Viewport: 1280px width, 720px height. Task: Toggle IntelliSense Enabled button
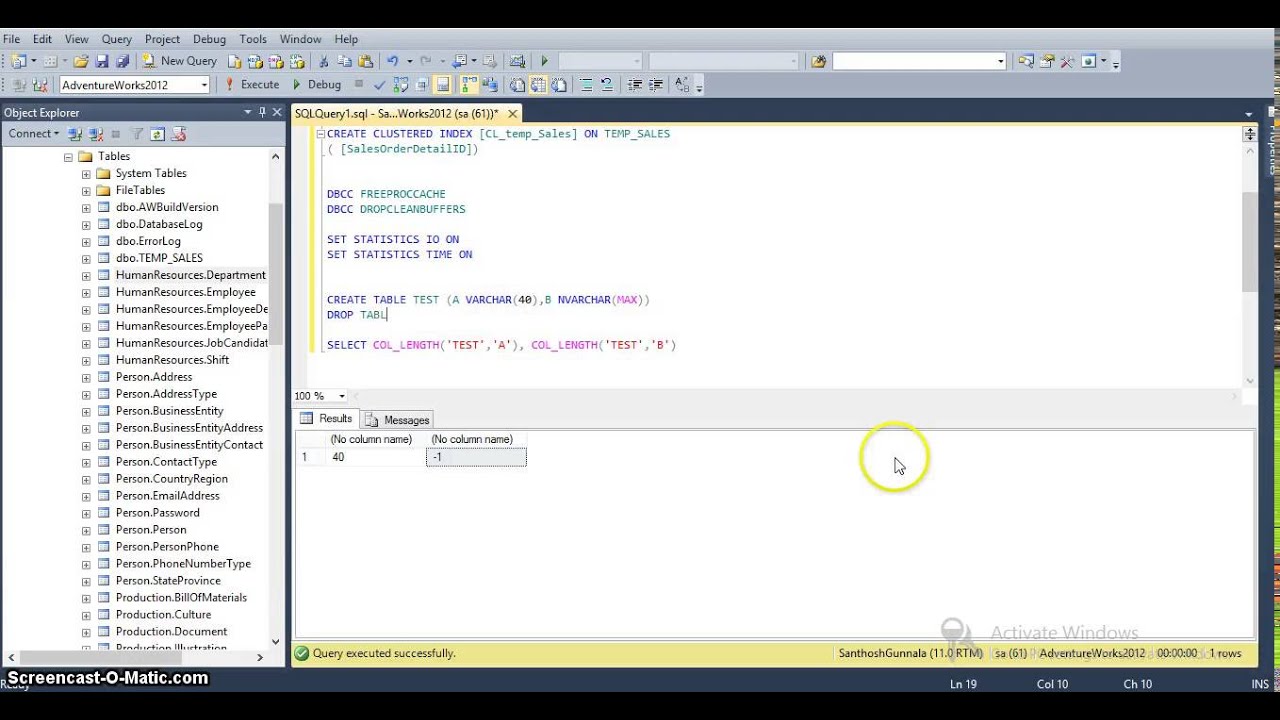tap(443, 85)
